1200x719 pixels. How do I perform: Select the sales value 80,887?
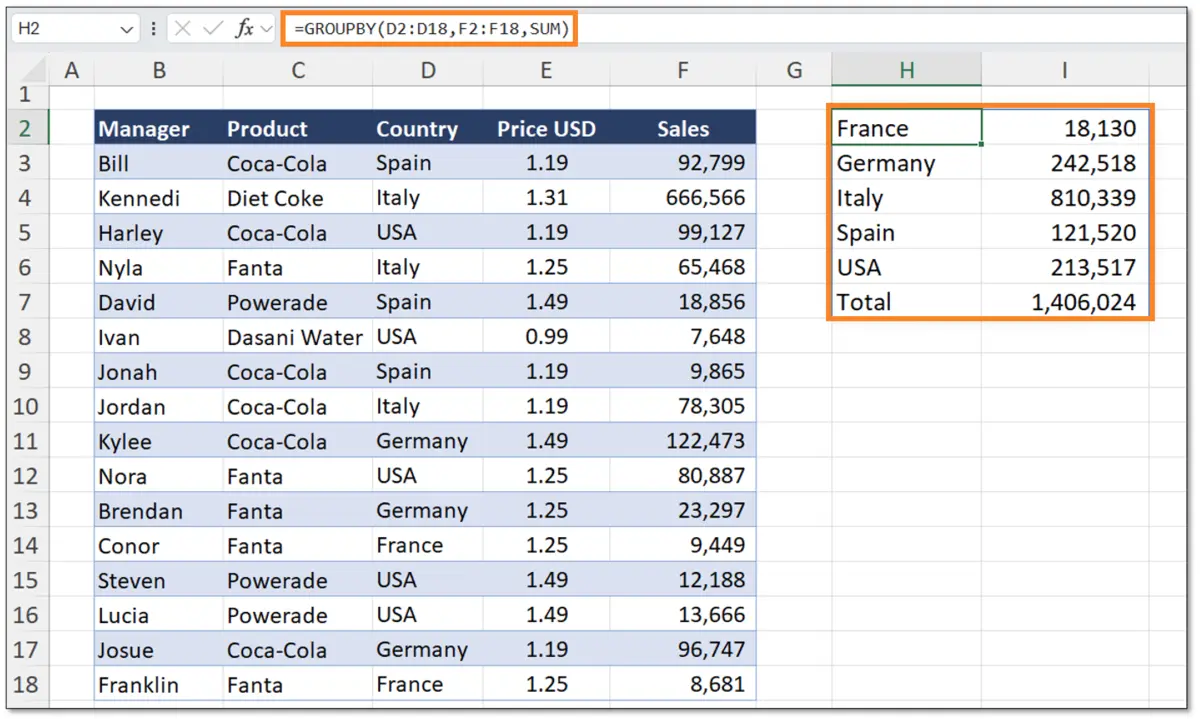click(683, 476)
